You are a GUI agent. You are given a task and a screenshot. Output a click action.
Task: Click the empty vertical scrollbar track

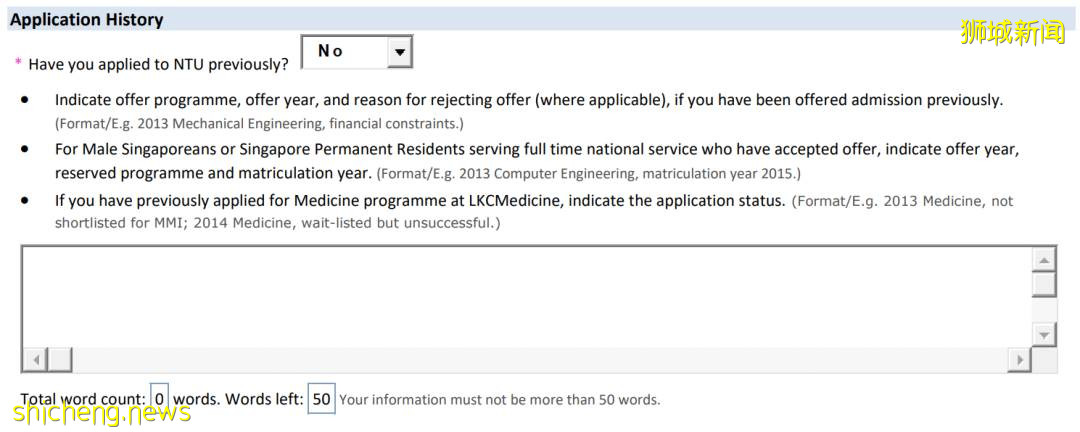pyautogui.click(x=1044, y=310)
